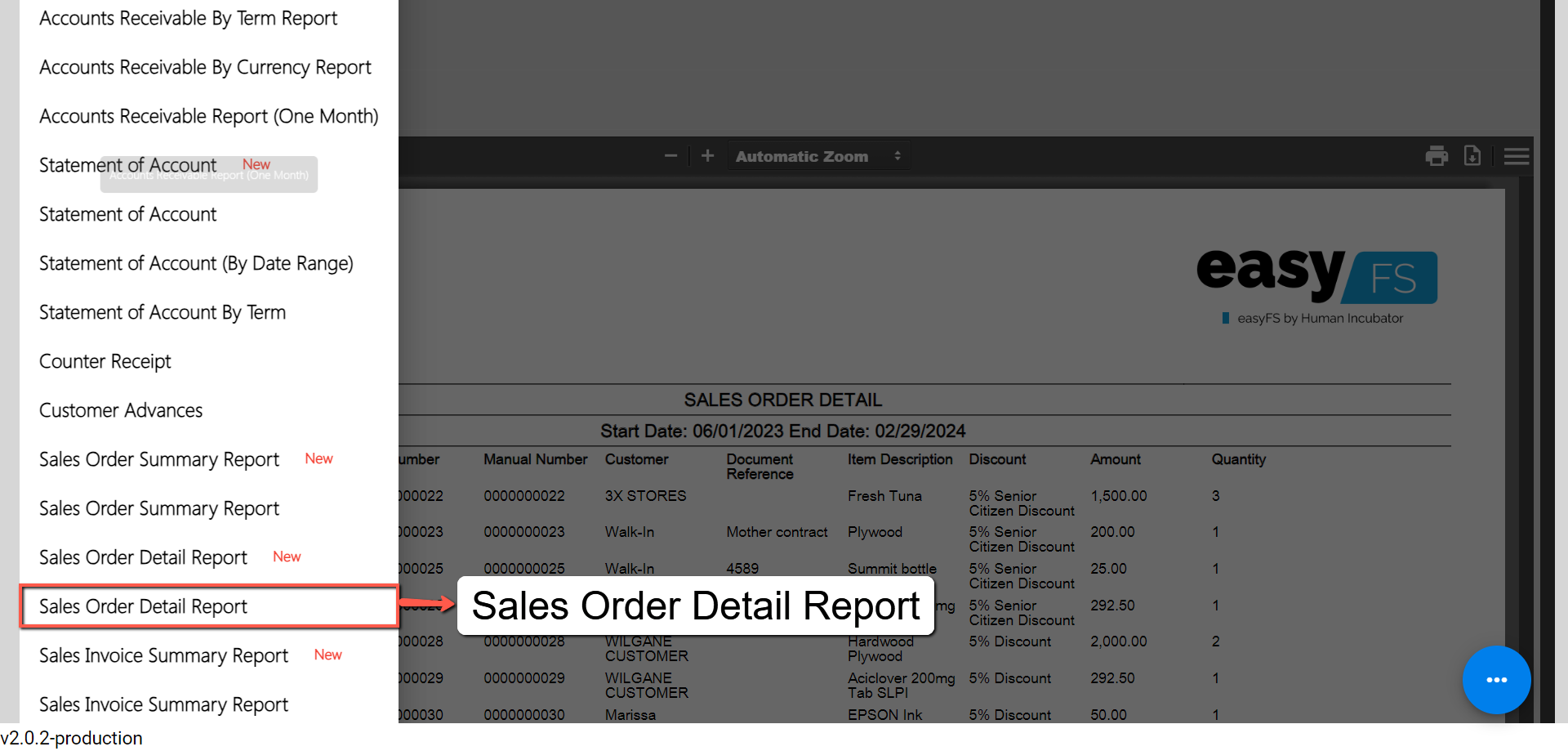1568x751 pixels.
Task: Click the Amount column header
Action: [1116, 459]
